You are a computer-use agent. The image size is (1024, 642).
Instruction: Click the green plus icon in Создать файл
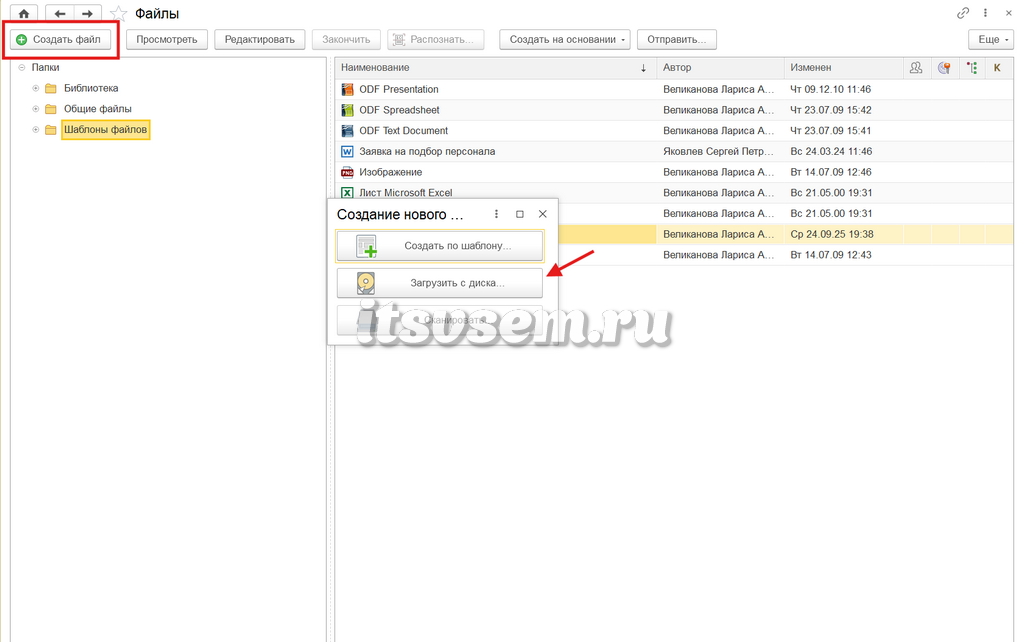pos(22,40)
